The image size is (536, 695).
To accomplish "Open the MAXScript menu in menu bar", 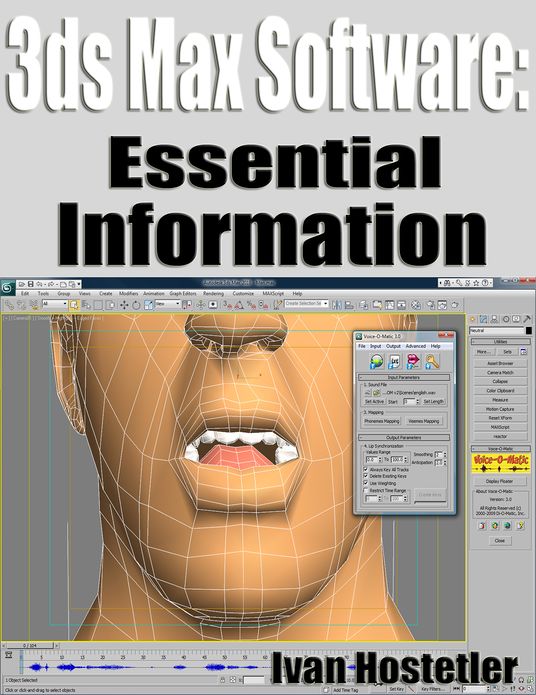I will pos(273,293).
